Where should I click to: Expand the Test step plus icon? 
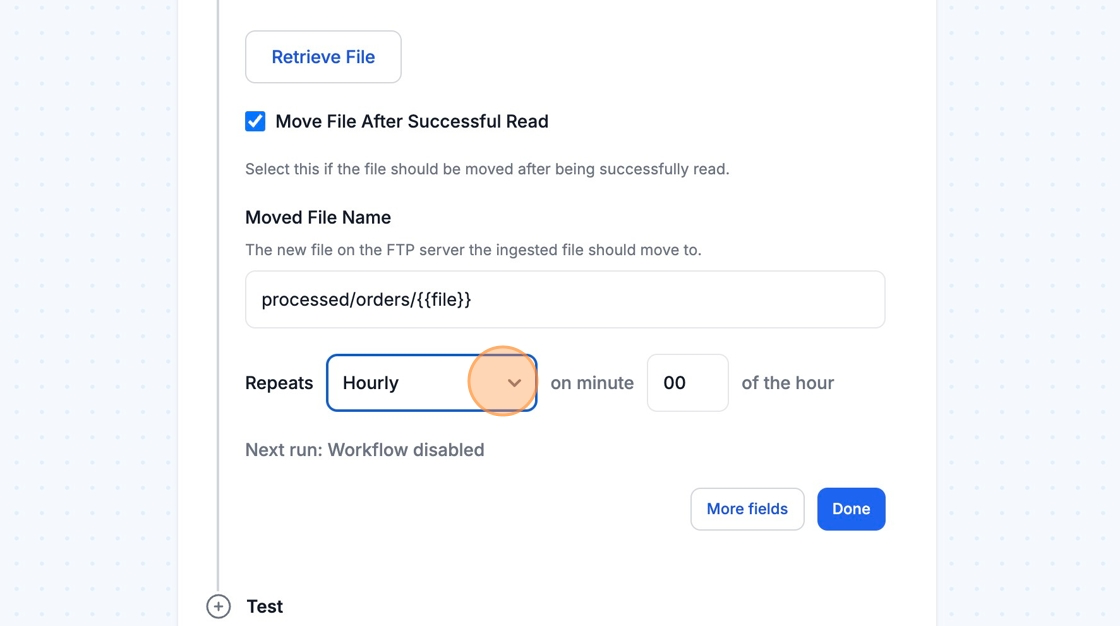tap(218, 606)
